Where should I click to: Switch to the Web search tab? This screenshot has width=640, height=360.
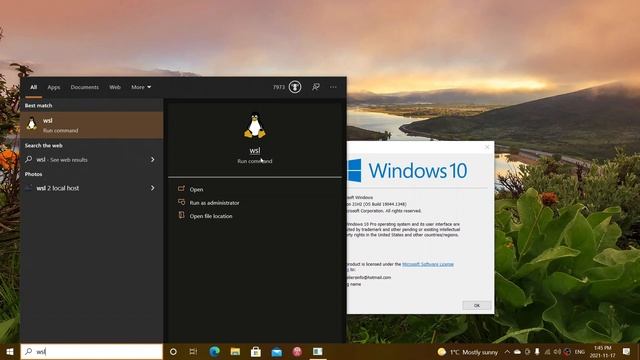(115, 87)
